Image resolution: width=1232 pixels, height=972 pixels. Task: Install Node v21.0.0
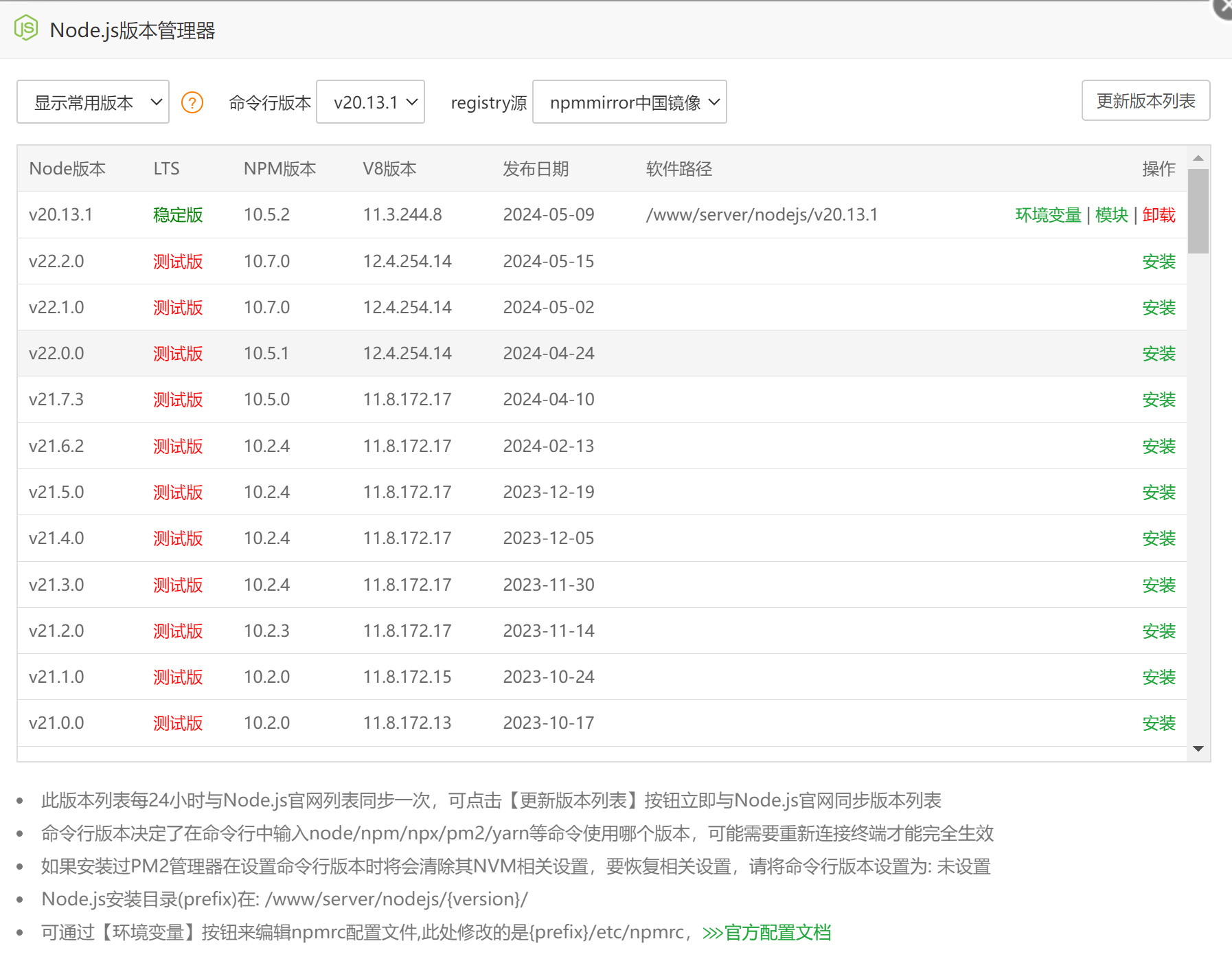(x=1159, y=723)
